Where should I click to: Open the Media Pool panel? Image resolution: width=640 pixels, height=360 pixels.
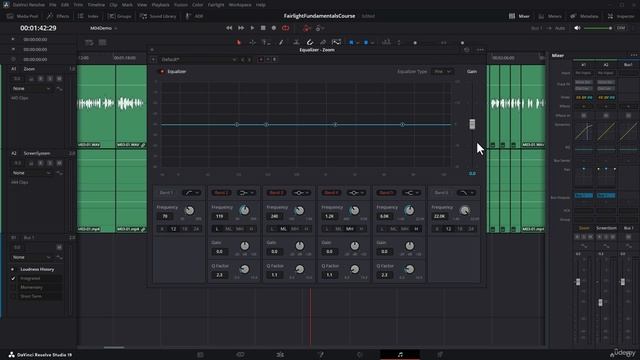tap(23, 16)
